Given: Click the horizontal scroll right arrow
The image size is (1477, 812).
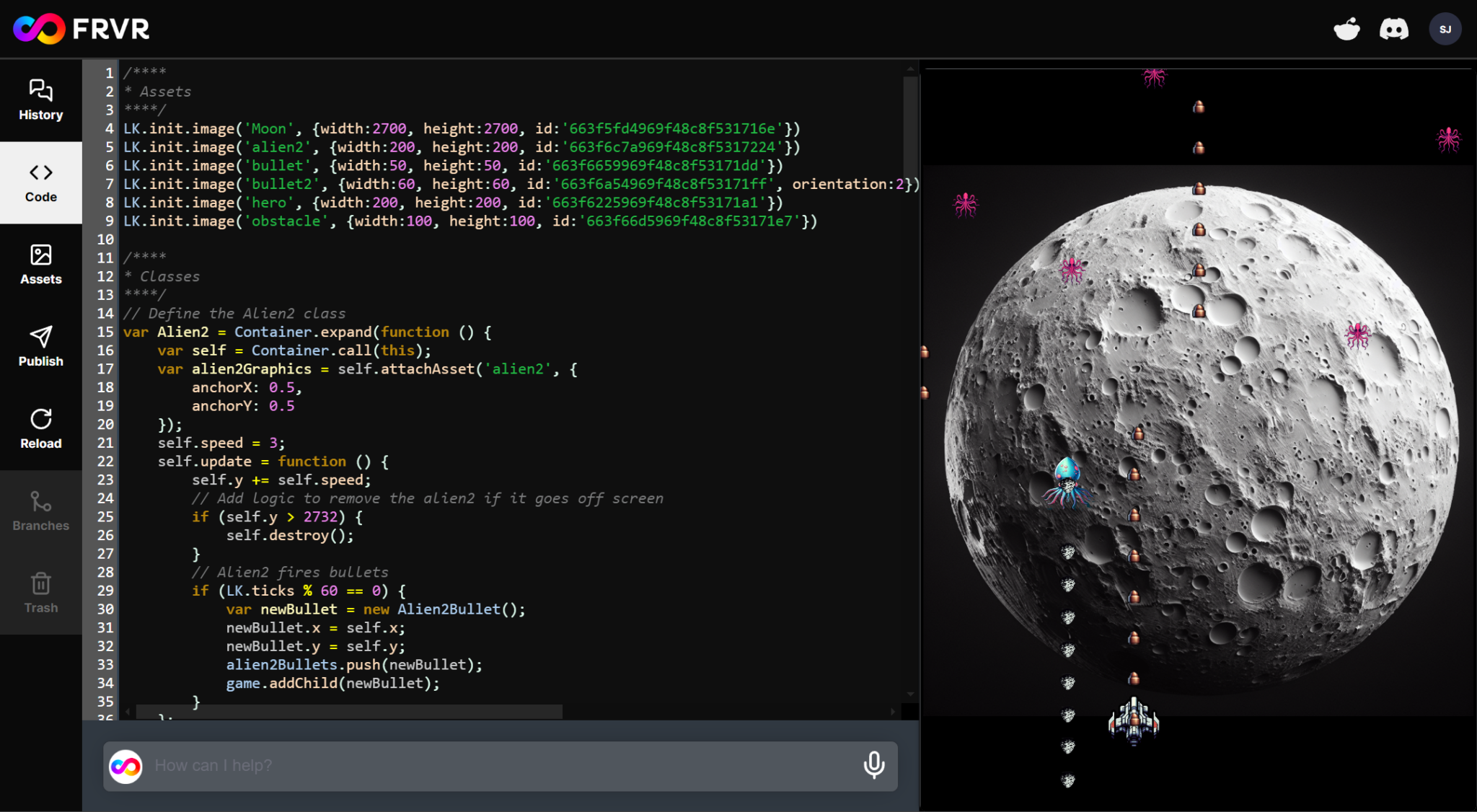Looking at the screenshot, I should coord(893,712).
